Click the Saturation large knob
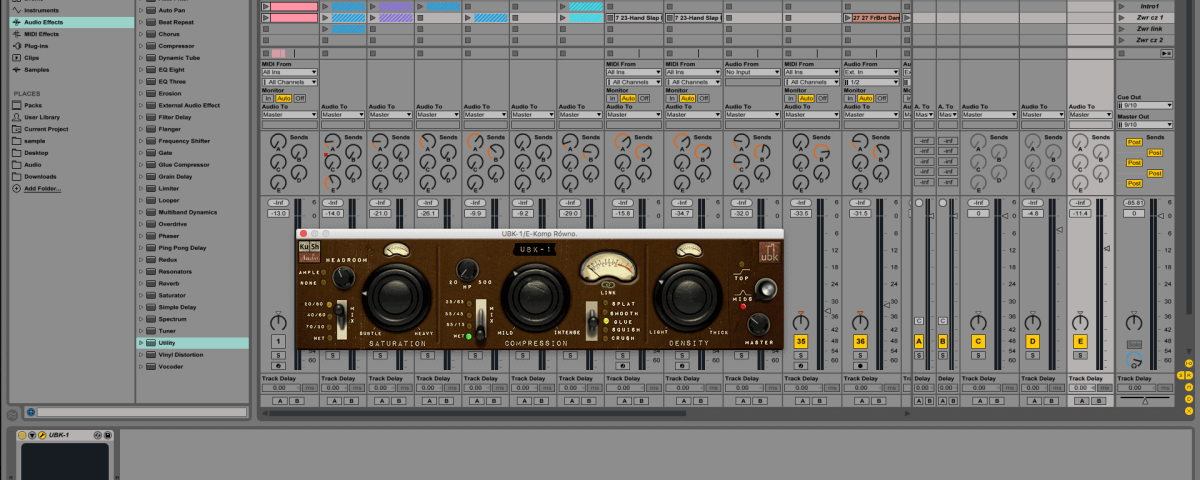This screenshot has width=1200, height=480. [399, 297]
